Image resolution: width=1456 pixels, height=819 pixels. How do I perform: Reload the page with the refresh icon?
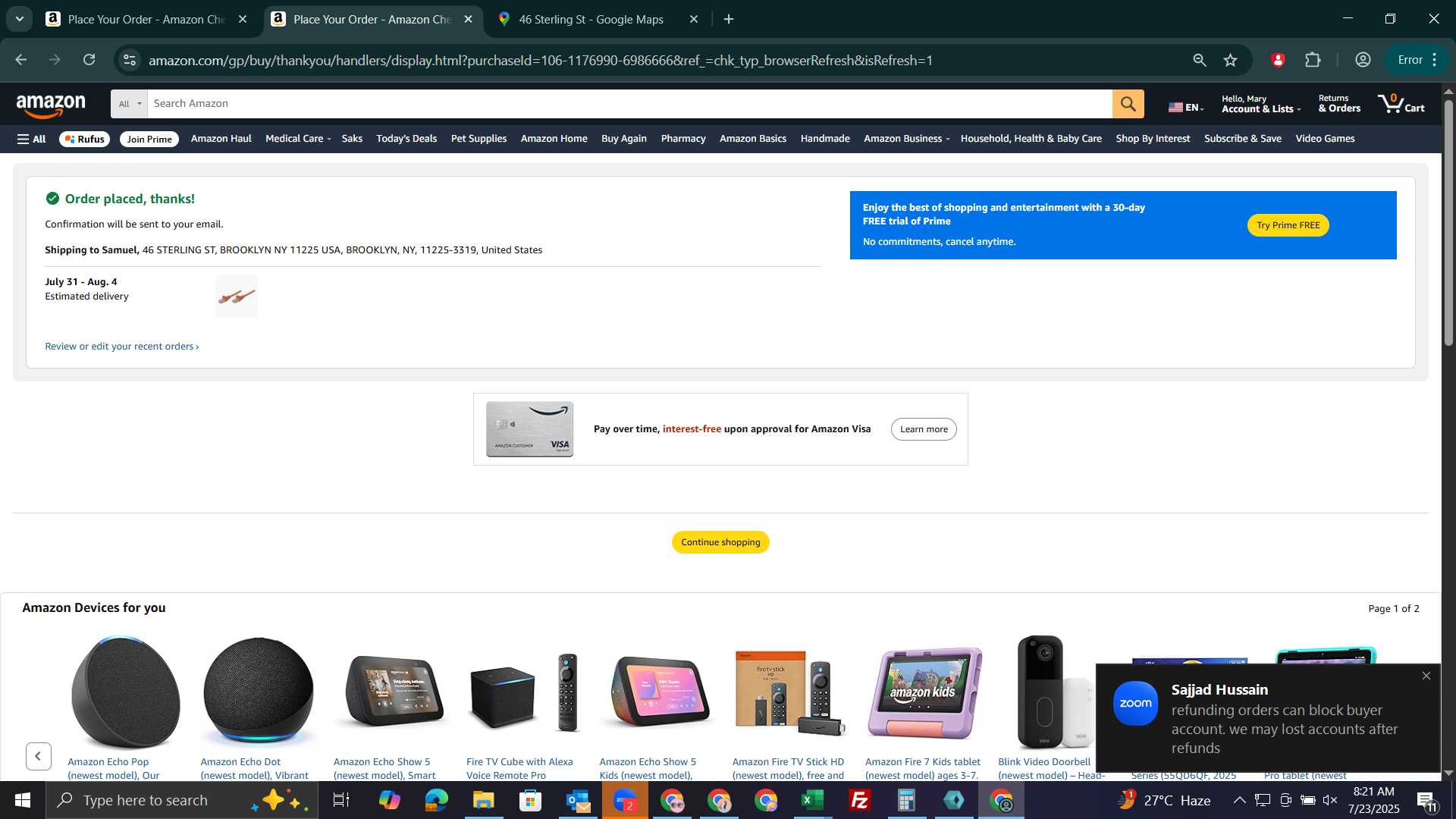[89, 60]
